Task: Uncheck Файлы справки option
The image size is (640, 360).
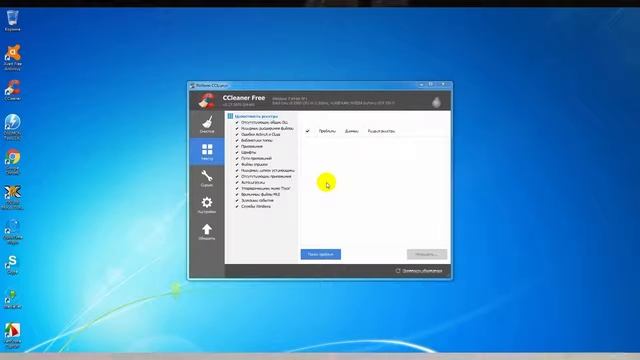Action: coord(237,164)
